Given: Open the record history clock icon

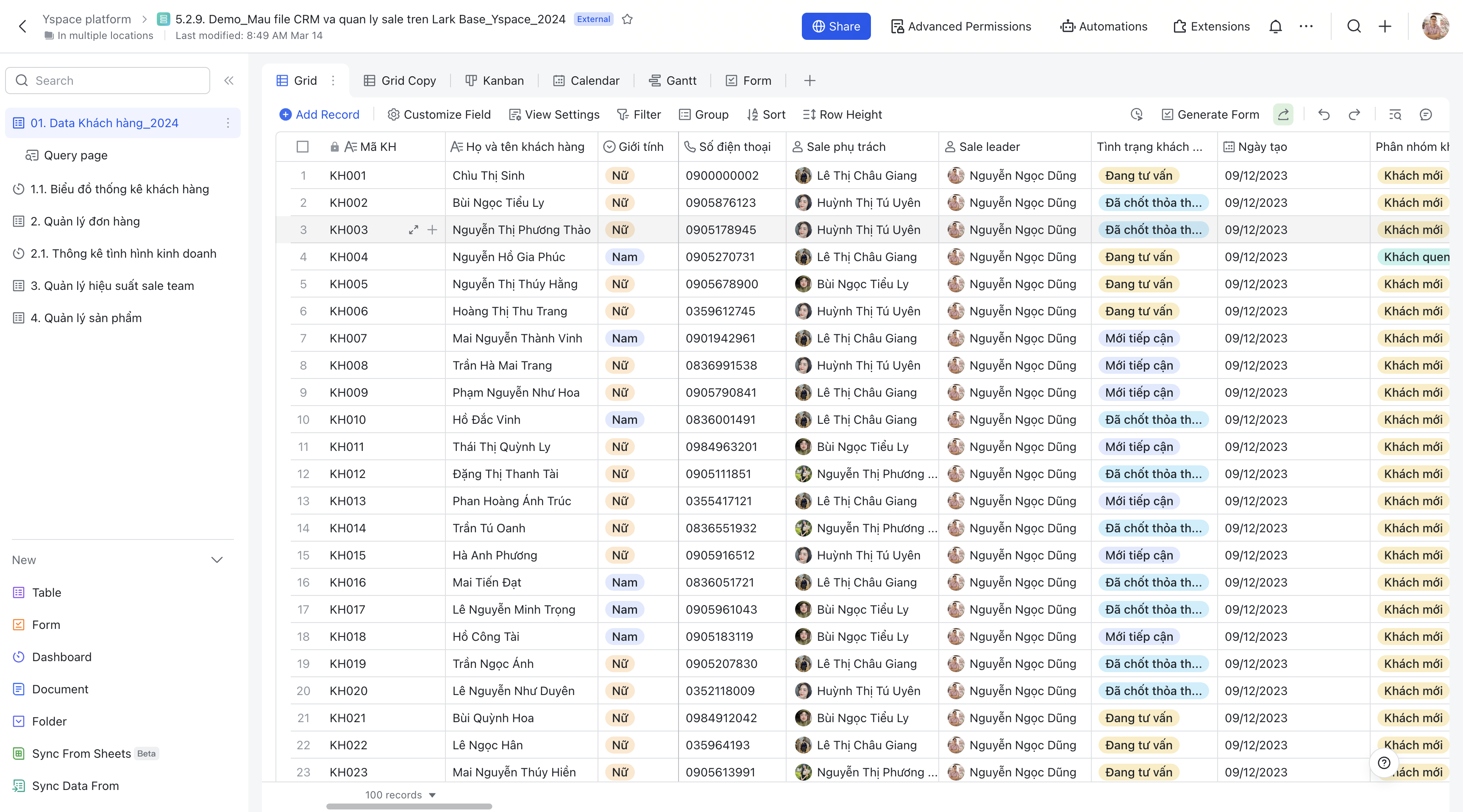Looking at the screenshot, I should (x=1136, y=115).
